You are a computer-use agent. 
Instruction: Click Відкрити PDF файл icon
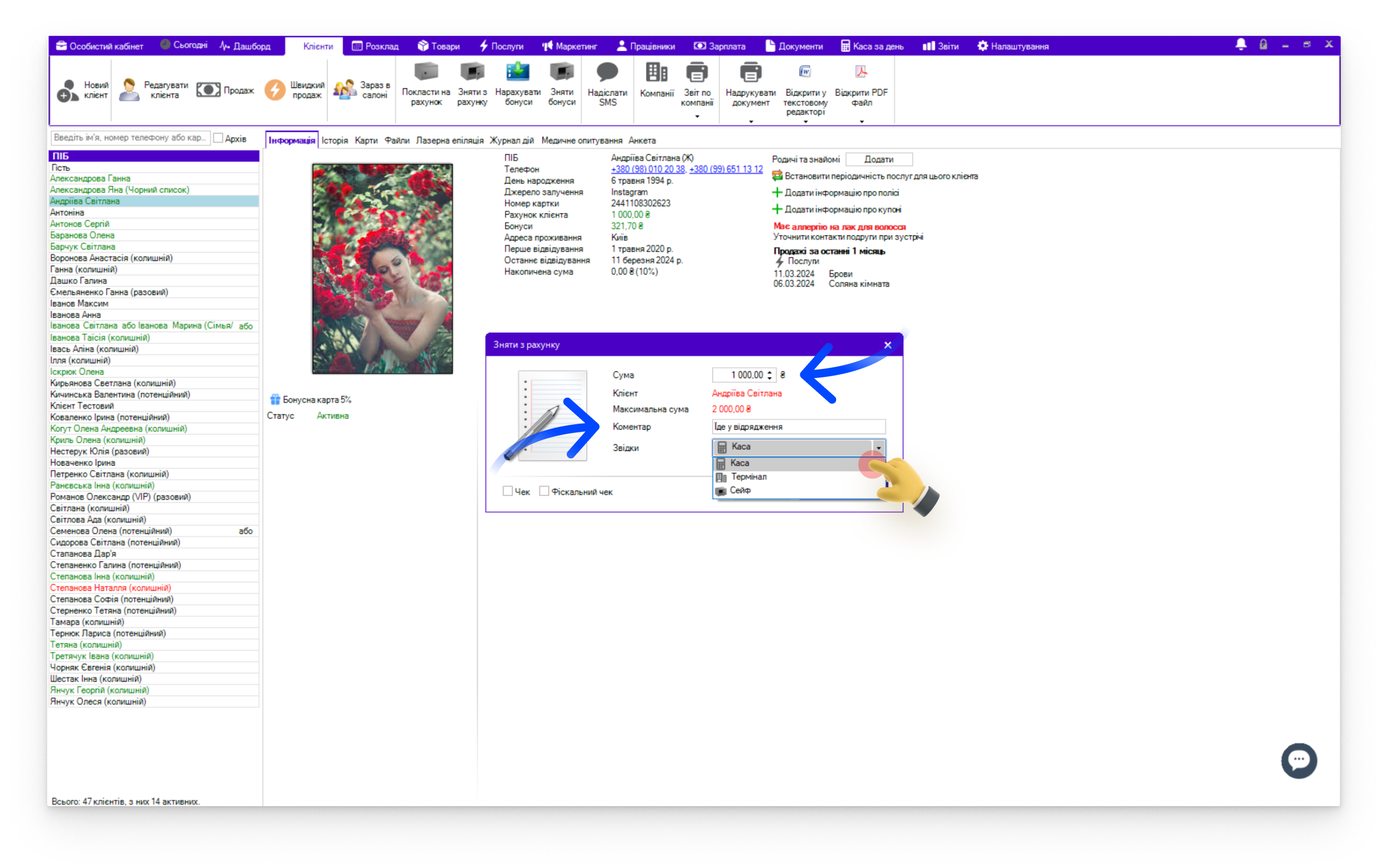(x=861, y=71)
